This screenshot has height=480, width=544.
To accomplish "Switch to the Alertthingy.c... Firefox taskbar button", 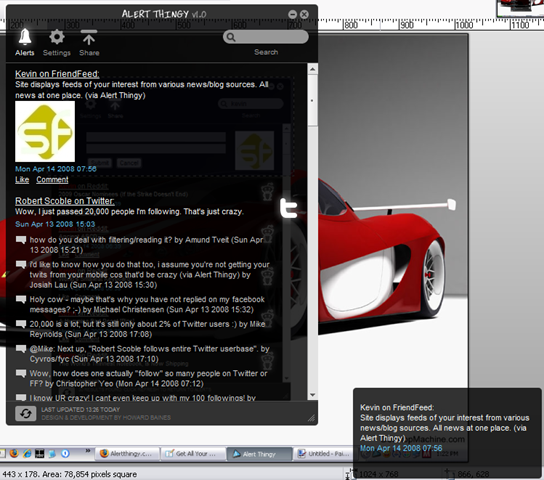I will [x=127, y=454].
